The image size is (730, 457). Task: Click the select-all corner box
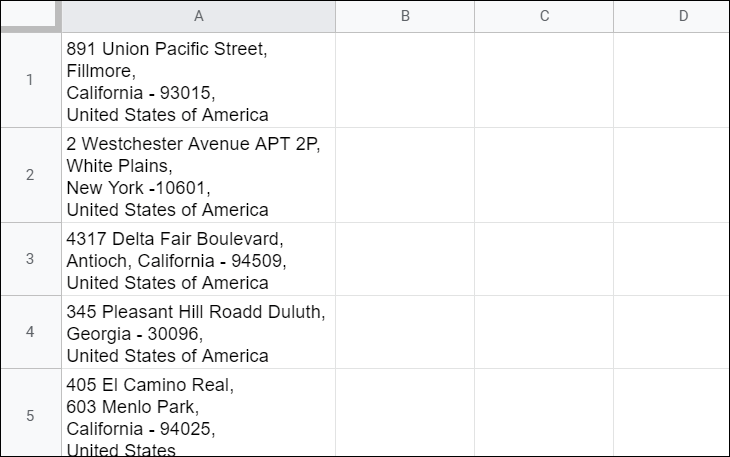pos(31,16)
